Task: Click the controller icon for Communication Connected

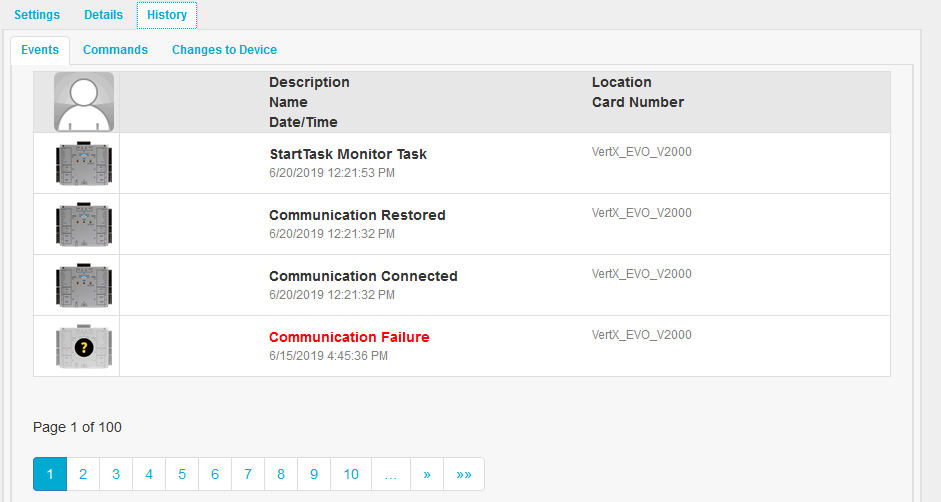Action: pos(84,285)
